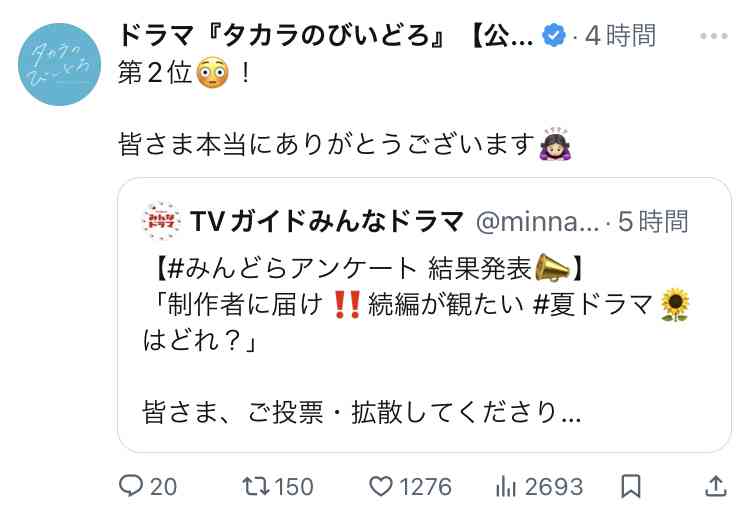The image size is (750, 518).
Task: Open the reply icon with 20 comments
Action: pos(131,486)
